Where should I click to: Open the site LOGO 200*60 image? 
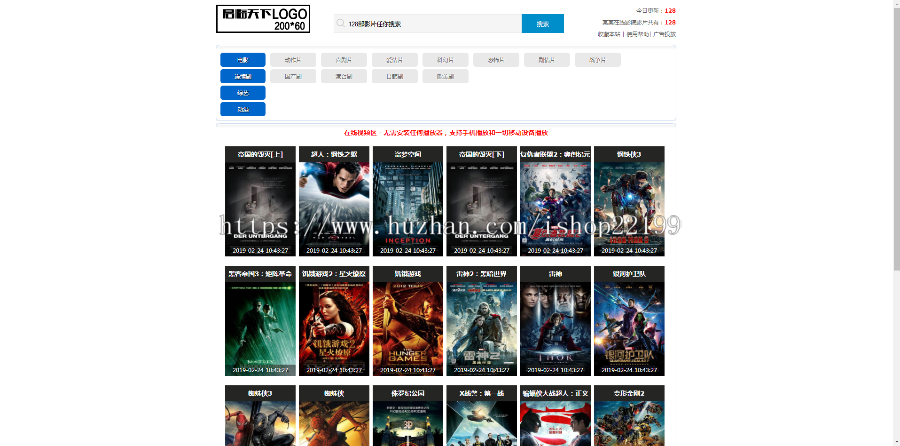(263, 19)
